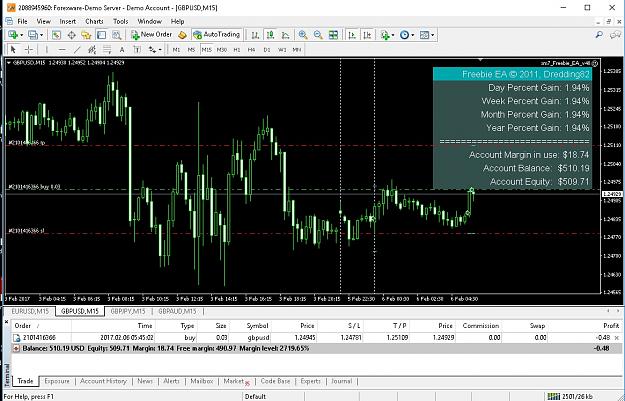Viewport: 625px width, 401px height.
Task: Select the Fibonacci retracement tool
Action: click(107, 49)
